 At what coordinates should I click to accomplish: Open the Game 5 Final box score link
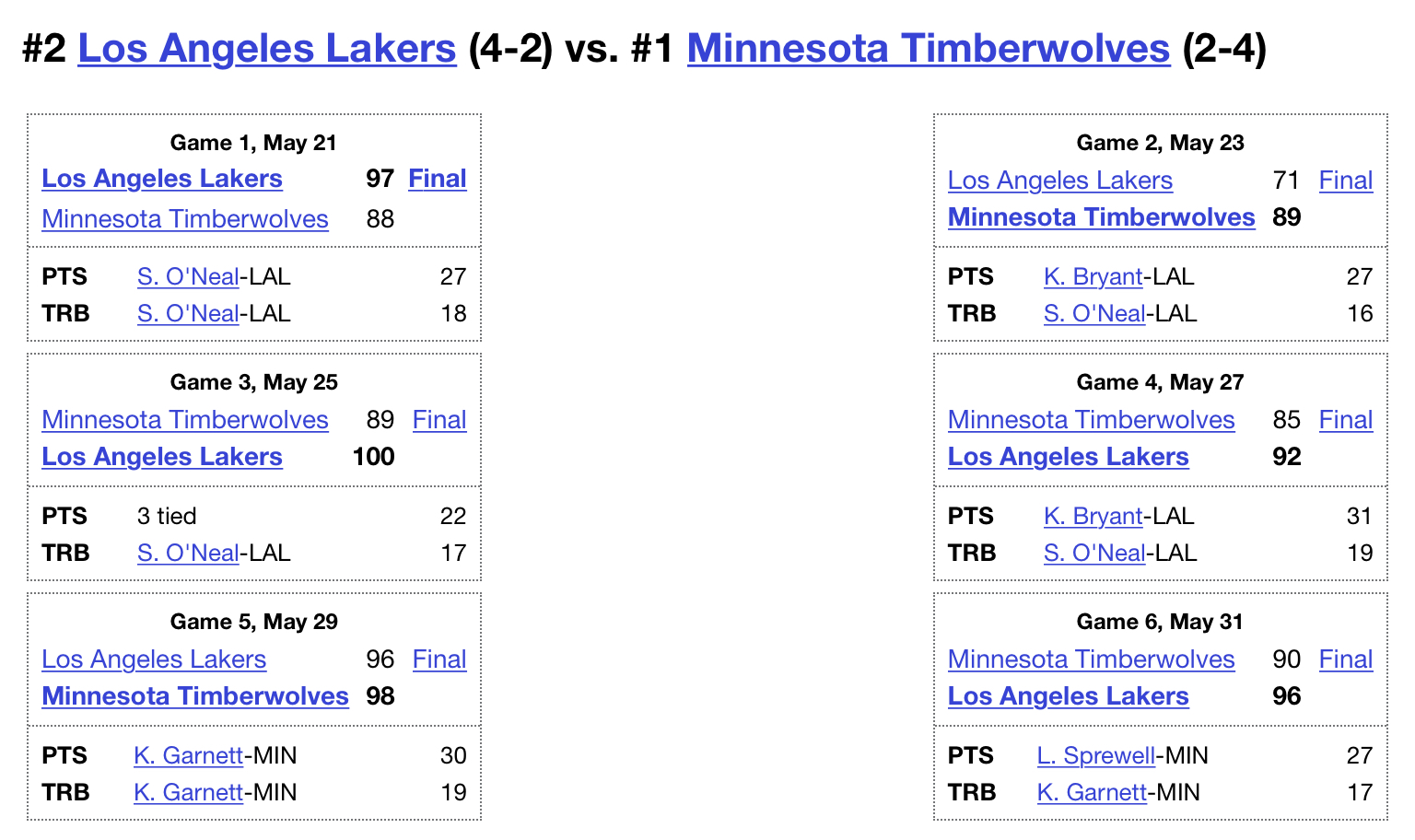[x=439, y=659]
